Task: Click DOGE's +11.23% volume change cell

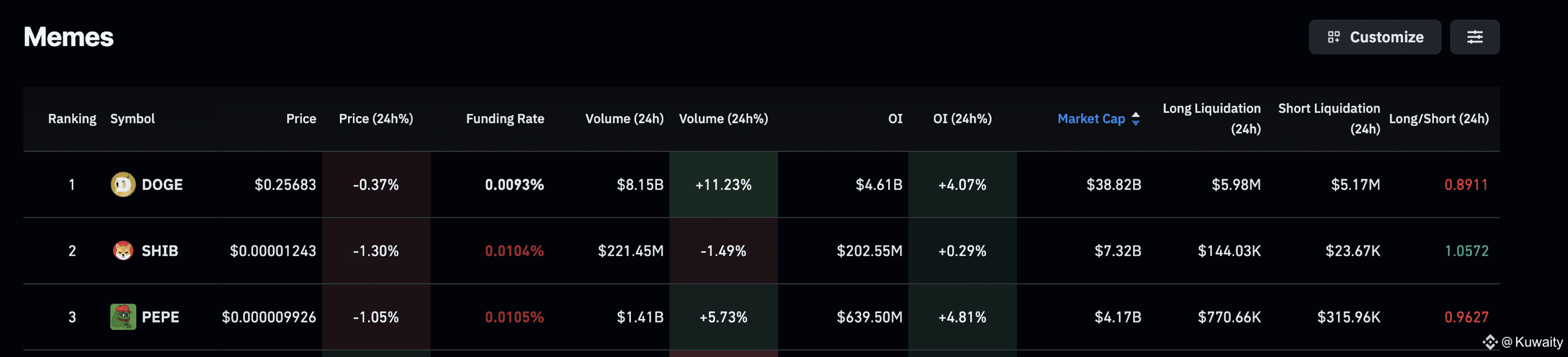Action: tap(723, 185)
